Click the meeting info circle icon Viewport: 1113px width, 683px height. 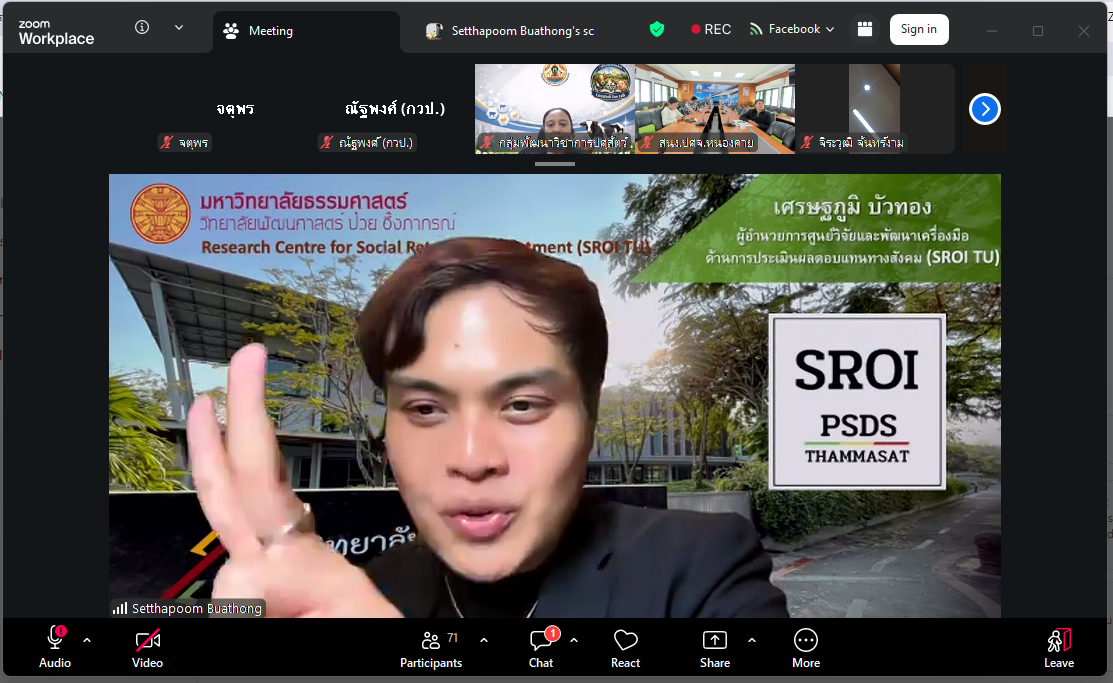pos(142,27)
